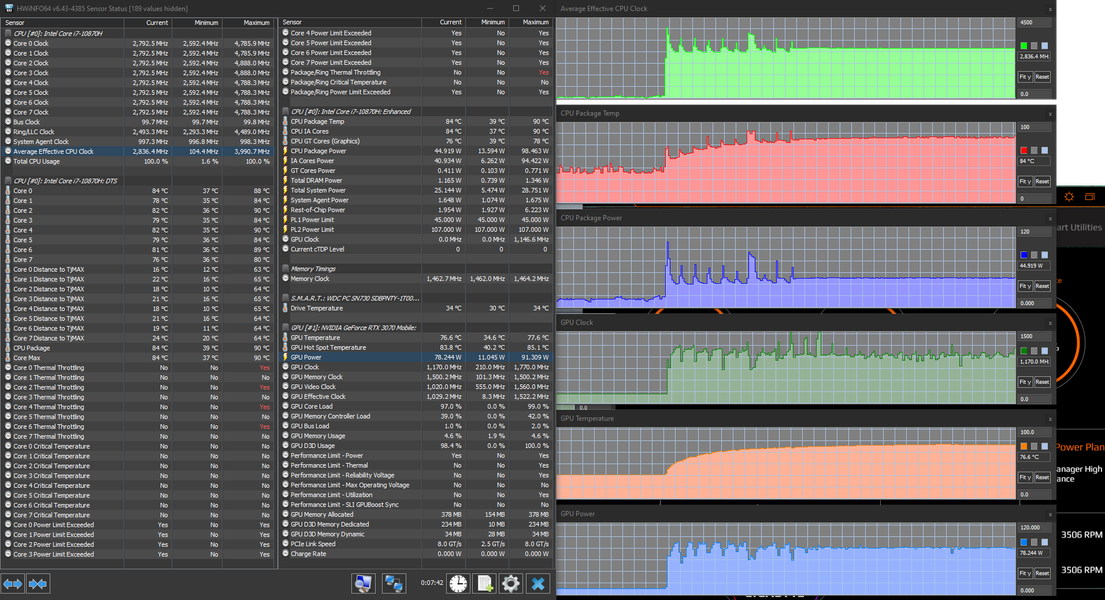Click the clock reset-timer icon

458,583
